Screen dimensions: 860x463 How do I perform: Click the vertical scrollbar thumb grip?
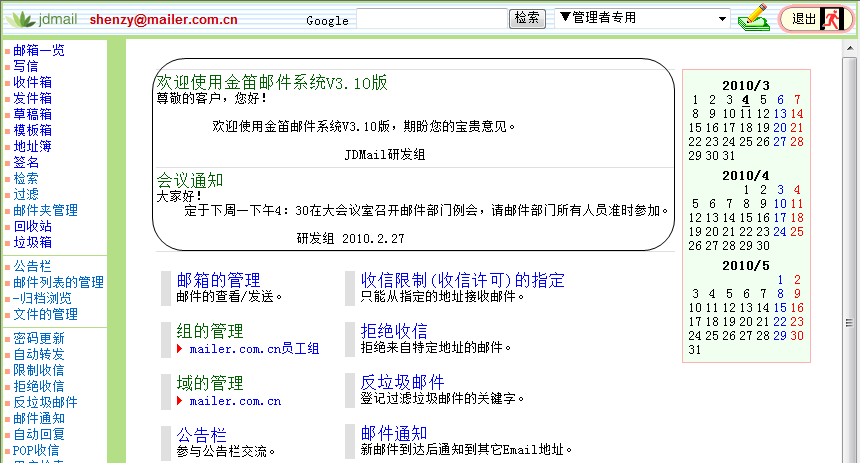[850, 323]
